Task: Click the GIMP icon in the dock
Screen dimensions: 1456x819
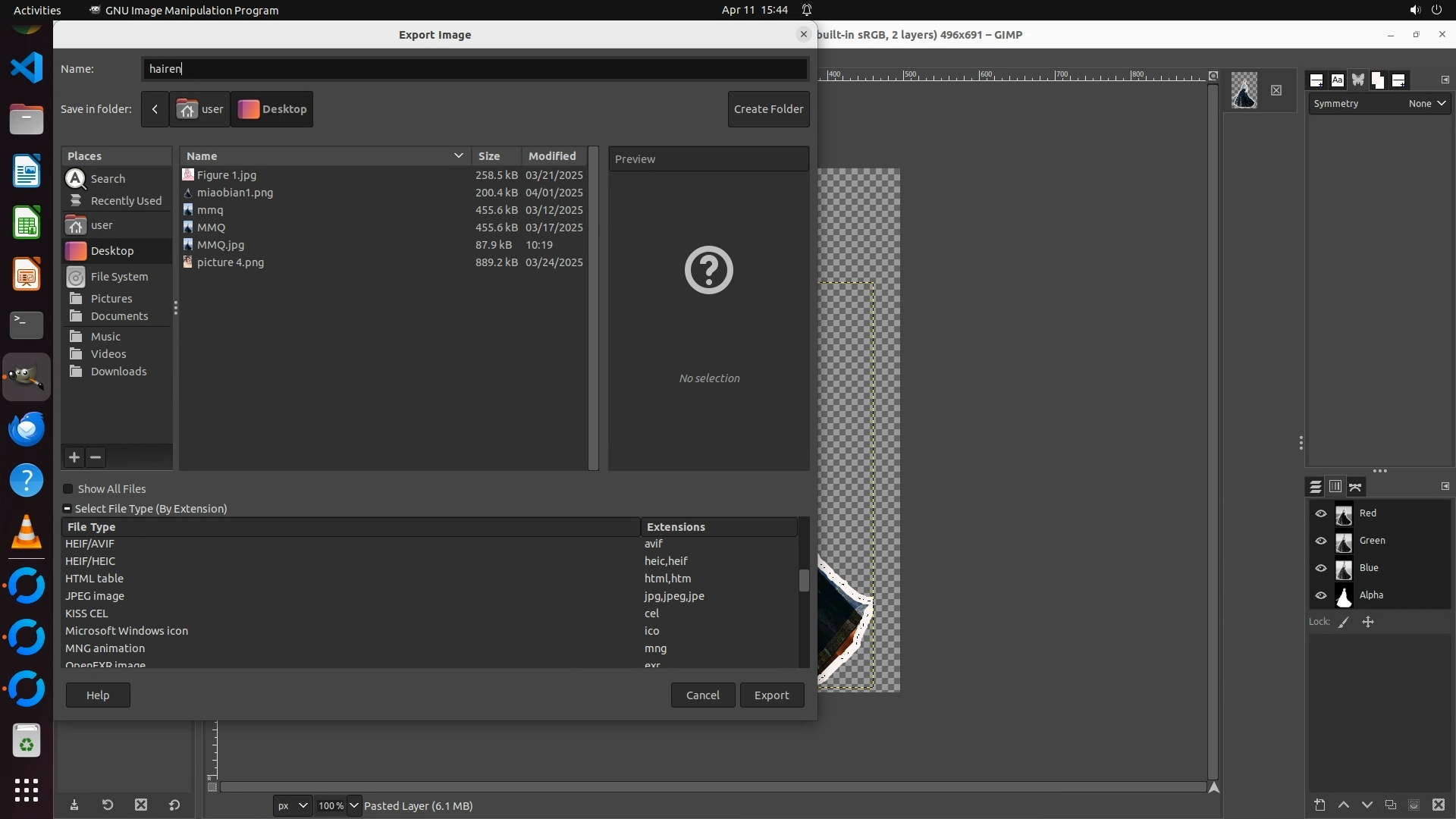Action: pyautogui.click(x=27, y=377)
